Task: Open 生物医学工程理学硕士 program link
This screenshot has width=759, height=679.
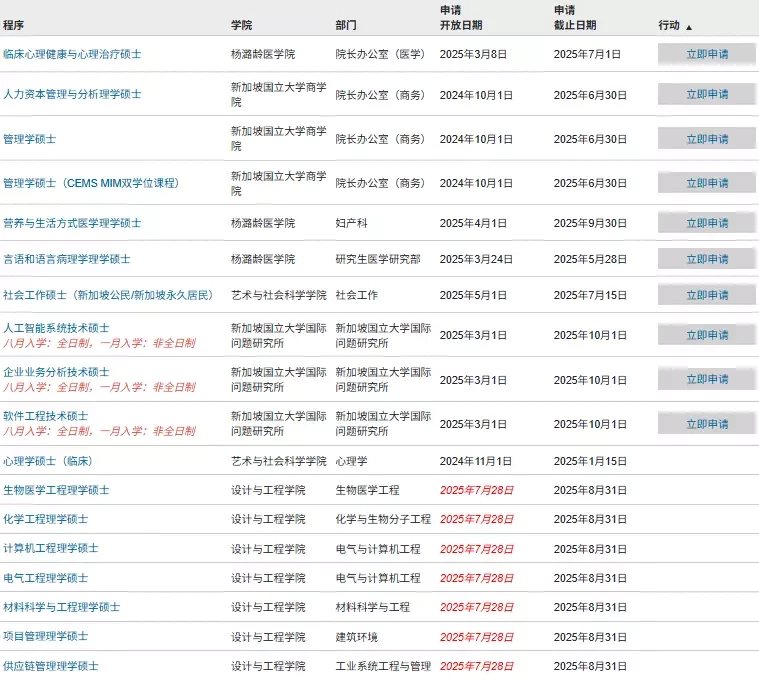Action: [56, 490]
